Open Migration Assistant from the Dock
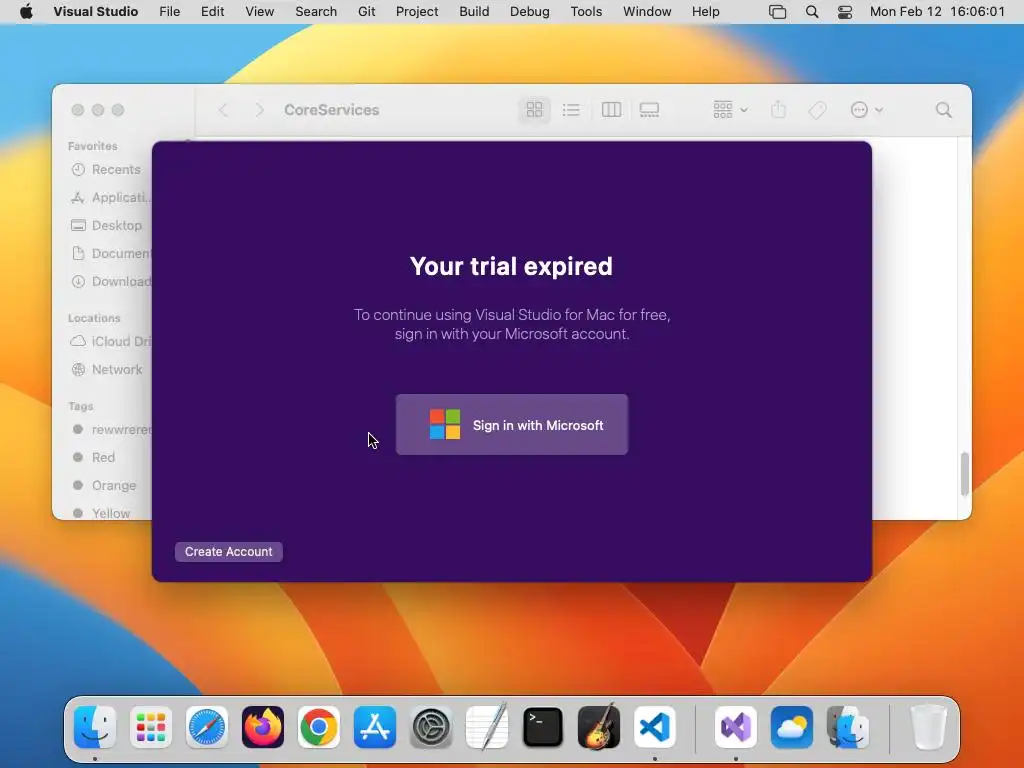The image size is (1024, 768). tap(848, 727)
